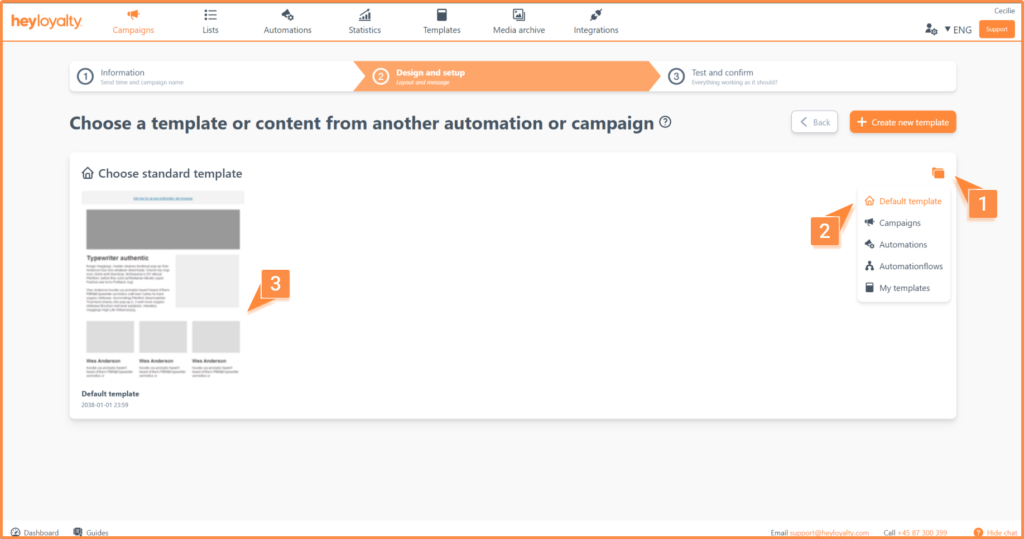
Task: Choose Campaigns in the template source menu
Action: coord(899,223)
